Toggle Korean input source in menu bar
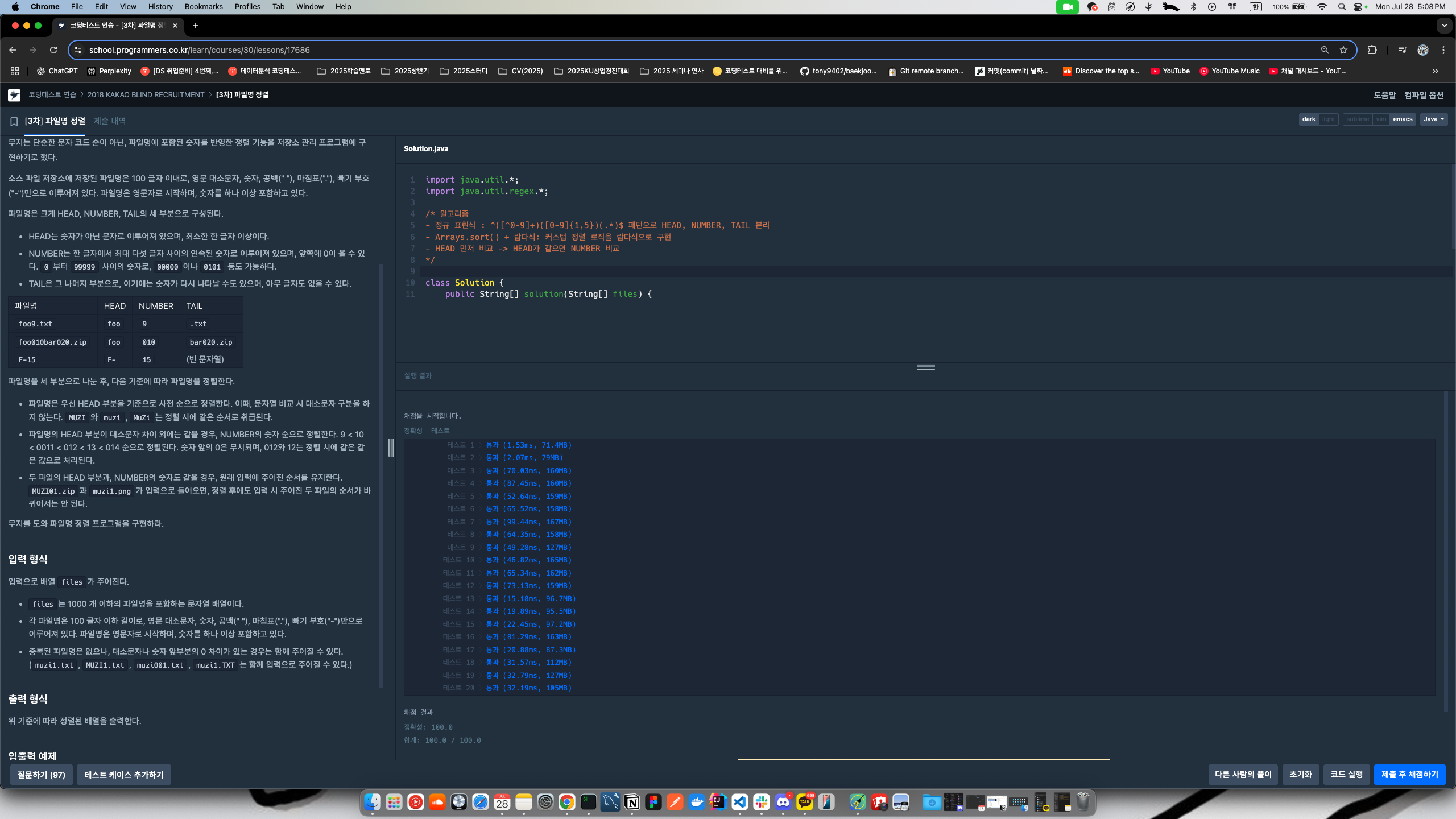Screen dimensions: 1456x819 [x=1256, y=7]
